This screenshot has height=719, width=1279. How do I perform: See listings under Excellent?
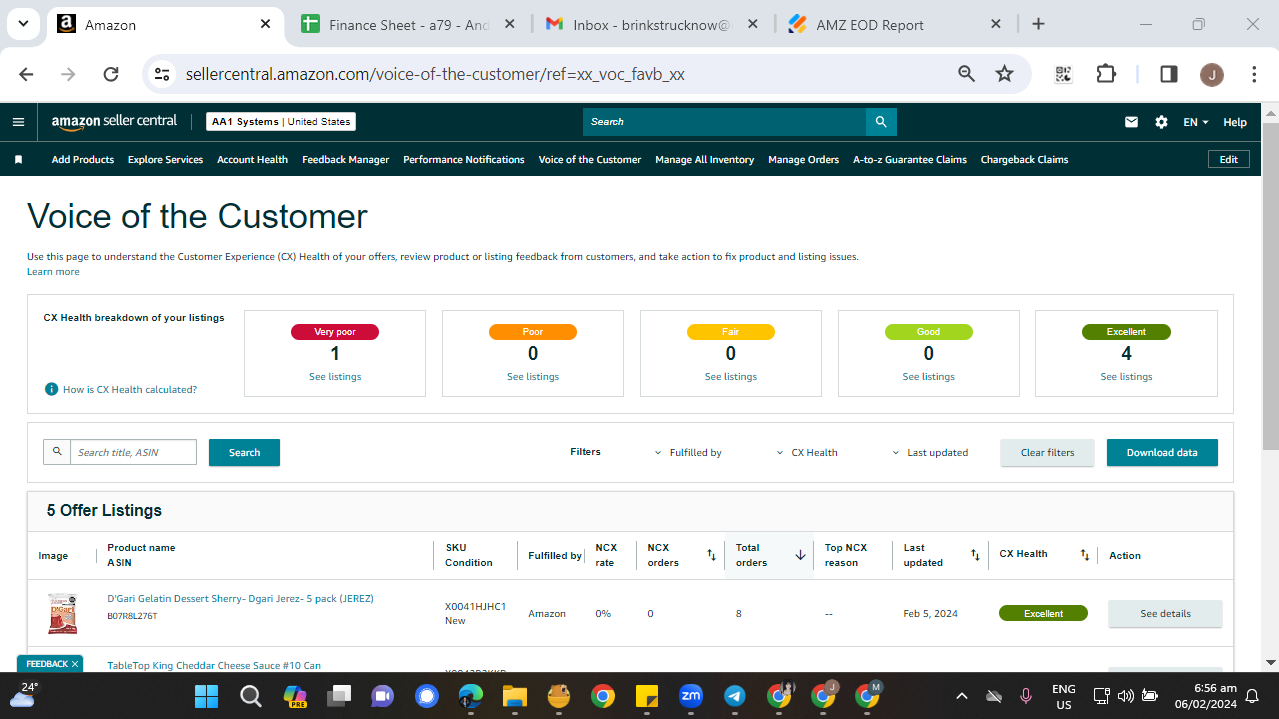1126,377
